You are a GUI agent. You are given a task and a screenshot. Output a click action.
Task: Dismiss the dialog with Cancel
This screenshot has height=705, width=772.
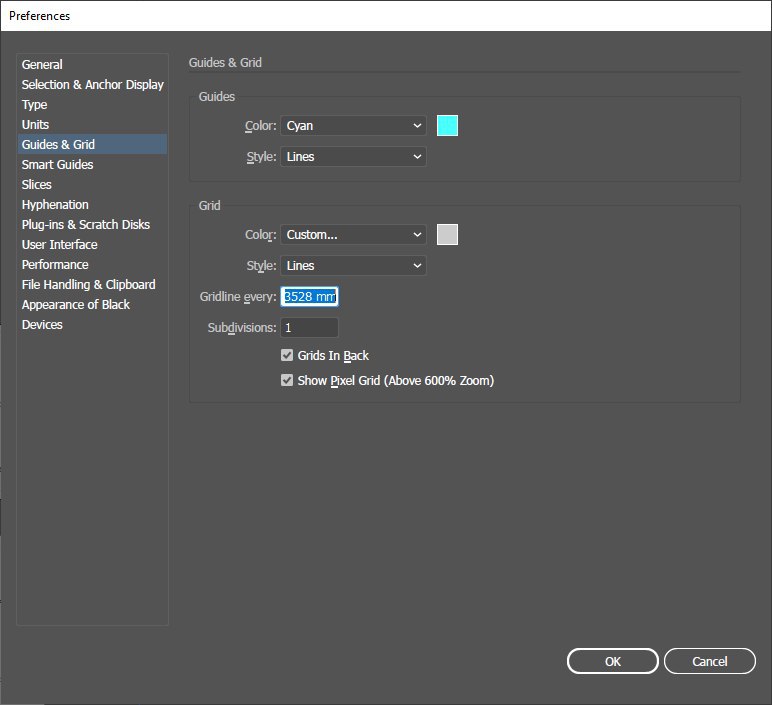coord(709,661)
